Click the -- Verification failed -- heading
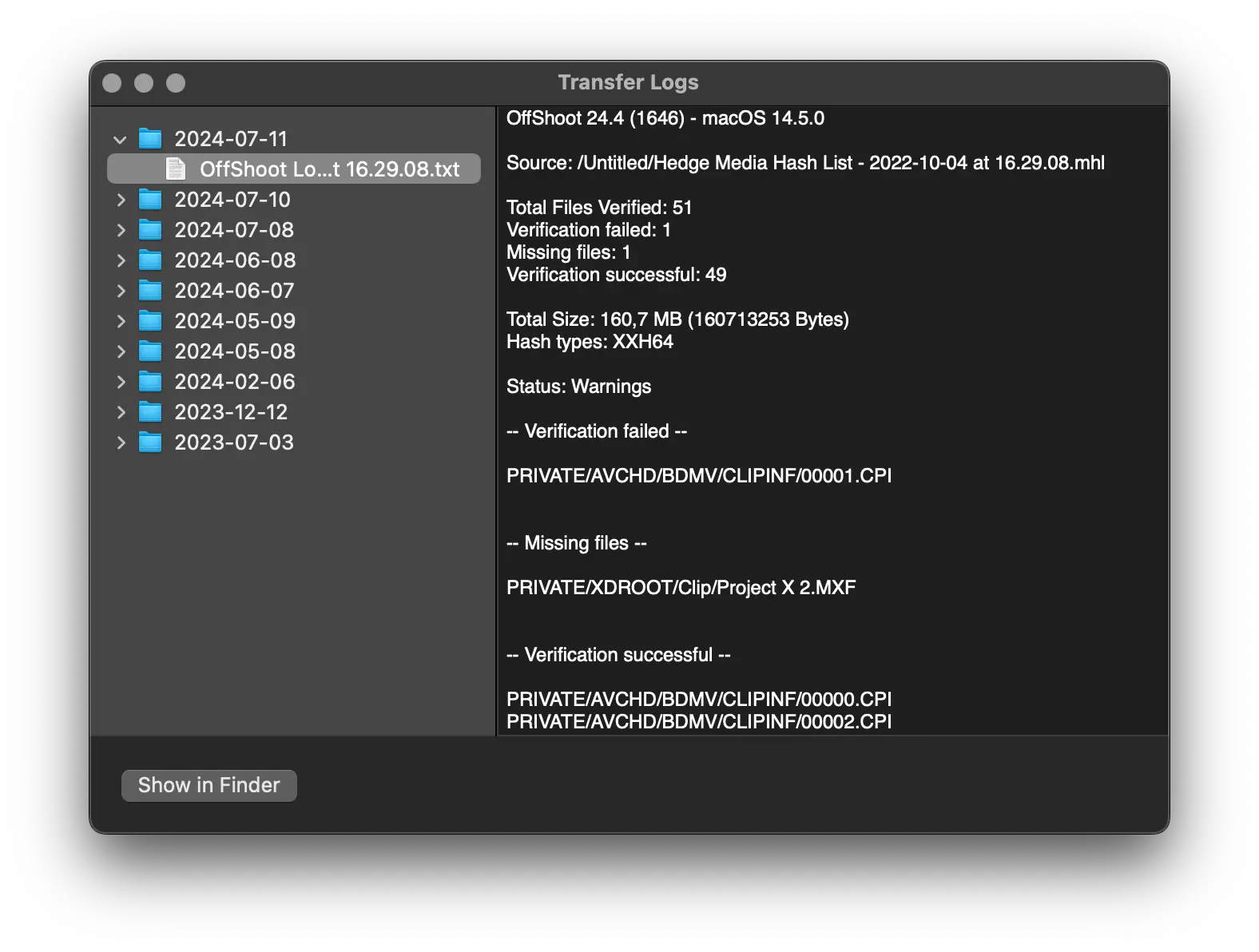This screenshot has height=952, width=1259. (597, 431)
